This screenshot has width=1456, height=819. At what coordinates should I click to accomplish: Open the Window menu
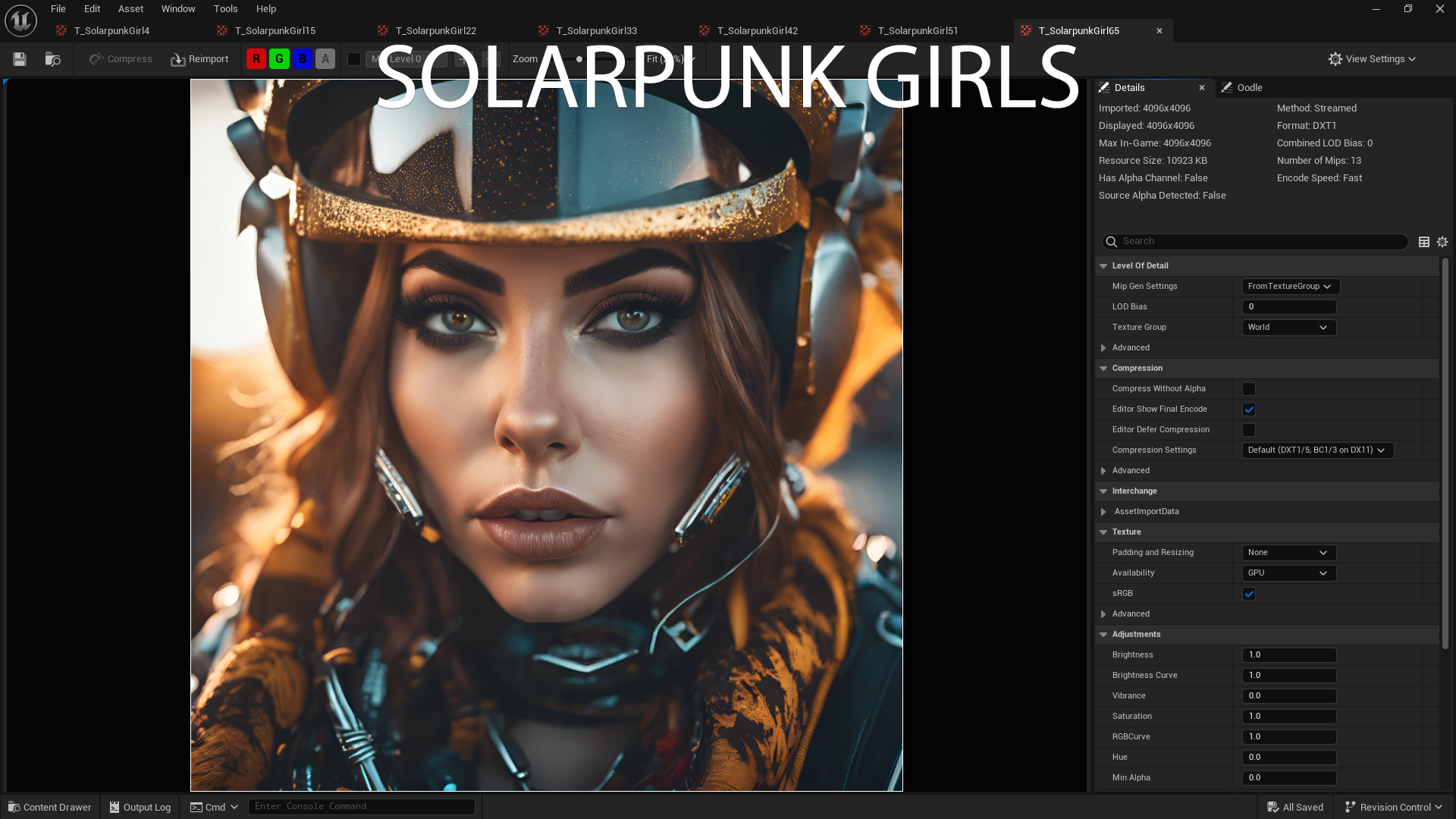[178, 9]
